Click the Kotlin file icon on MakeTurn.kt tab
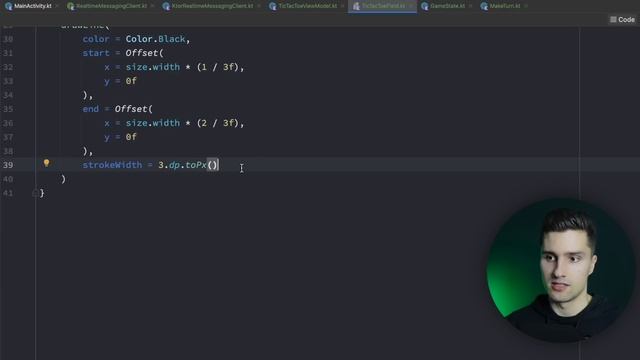 484,6
